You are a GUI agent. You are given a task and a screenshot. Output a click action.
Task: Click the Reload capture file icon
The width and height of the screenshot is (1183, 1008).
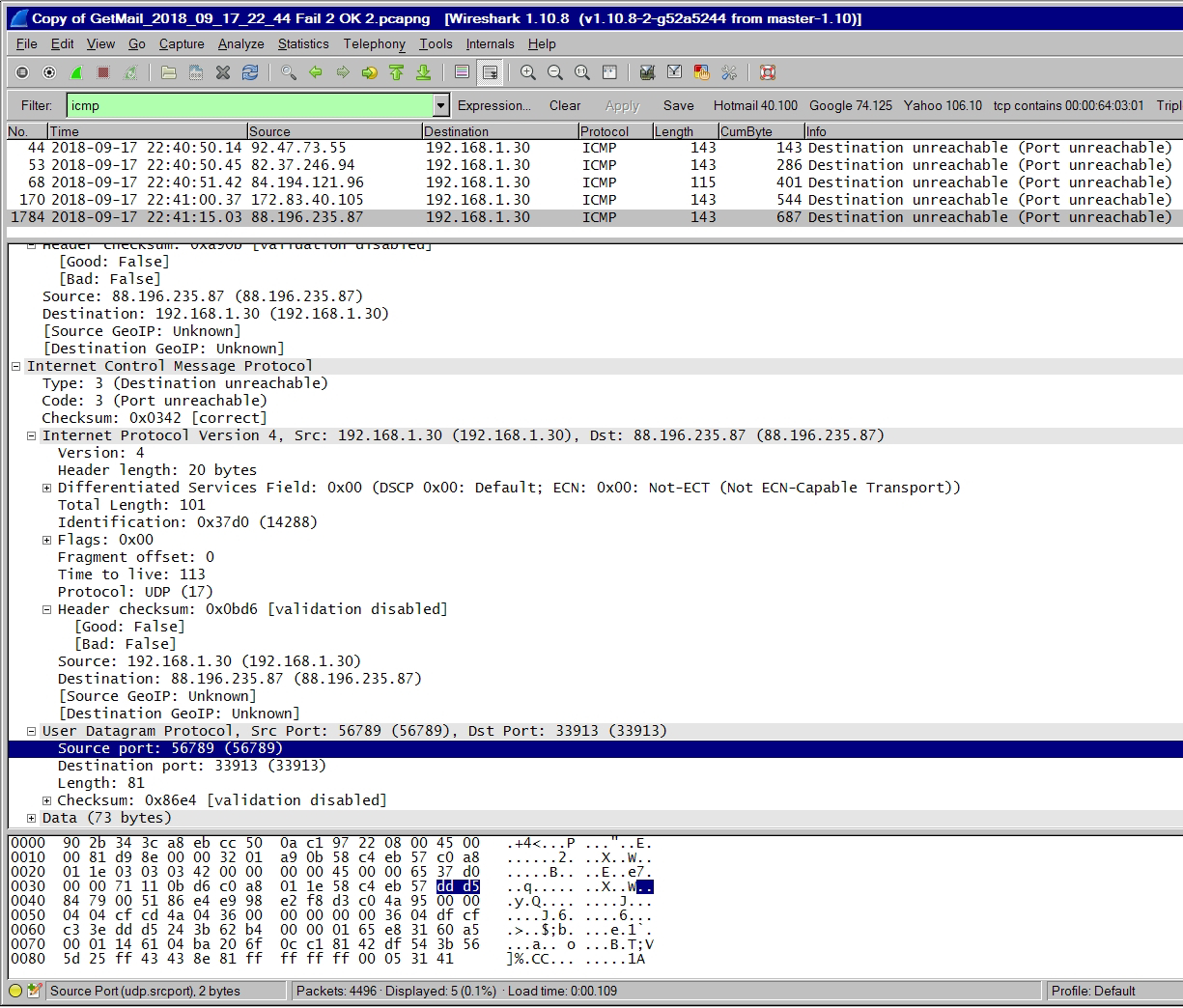pyautogui.click(x=250, y=72)
